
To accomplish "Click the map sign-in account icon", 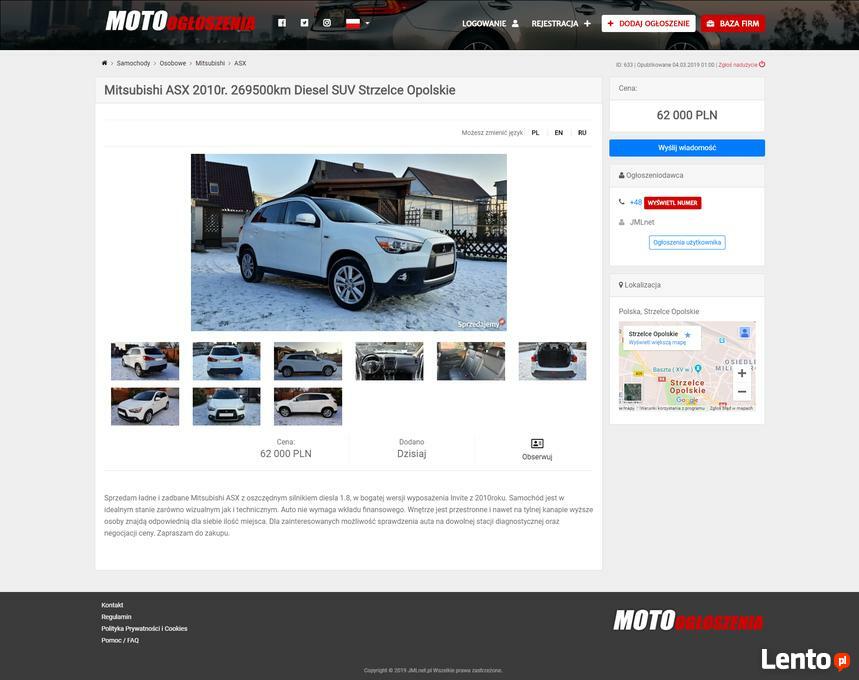I will click(x=745, y=332).
